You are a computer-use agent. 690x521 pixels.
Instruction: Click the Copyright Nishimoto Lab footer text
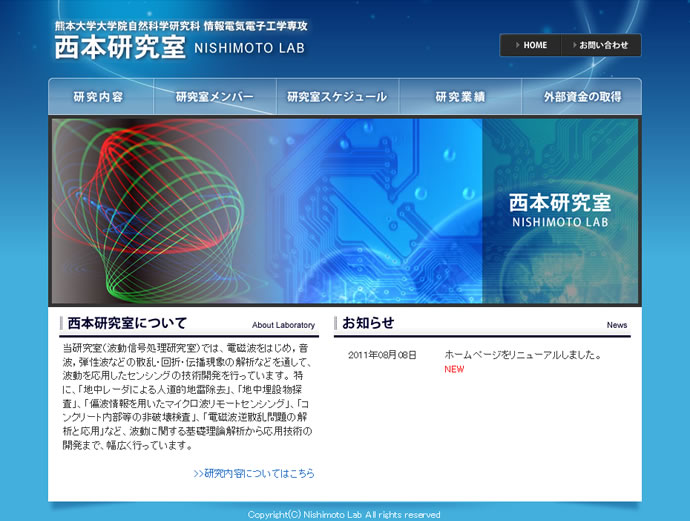point(344,514)
